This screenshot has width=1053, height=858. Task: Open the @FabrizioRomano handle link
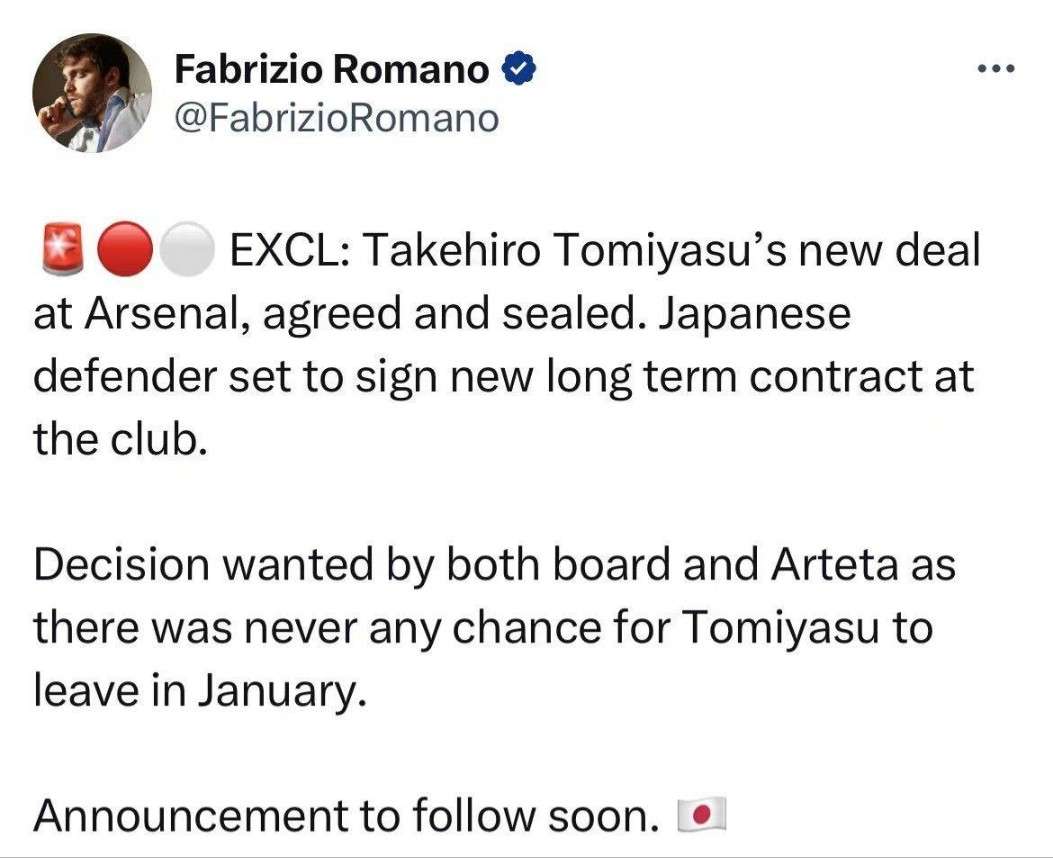pos(336,119)
